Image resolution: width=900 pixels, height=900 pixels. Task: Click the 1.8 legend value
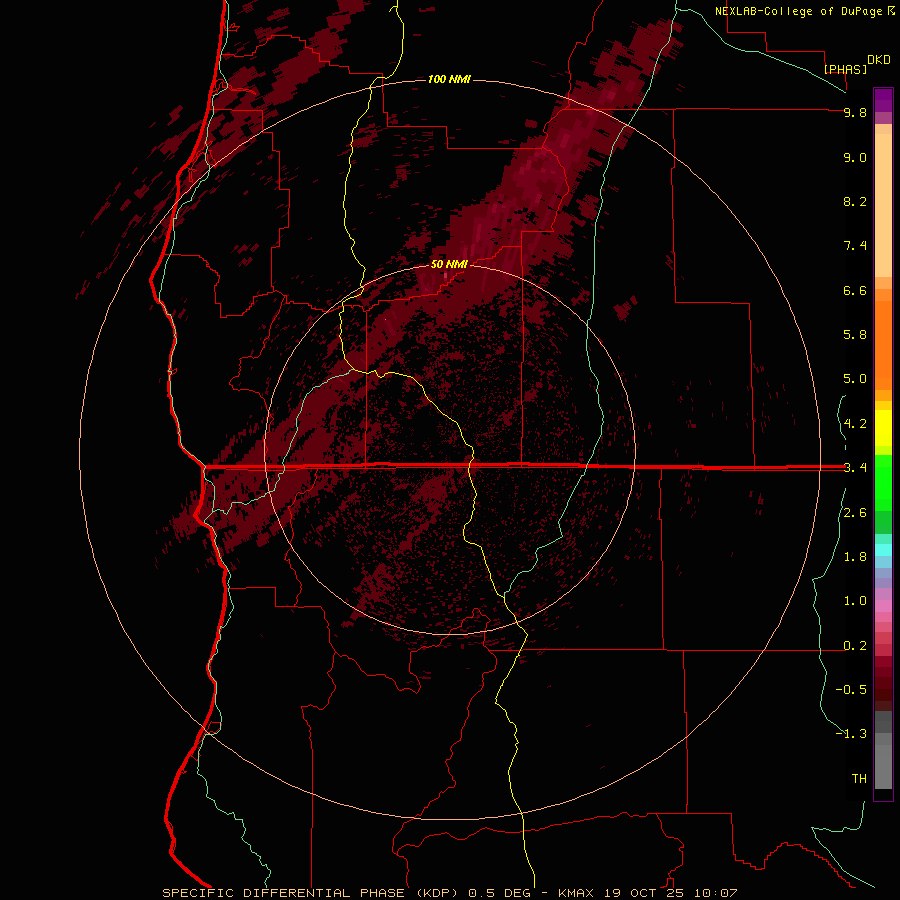tap(855, 557)
